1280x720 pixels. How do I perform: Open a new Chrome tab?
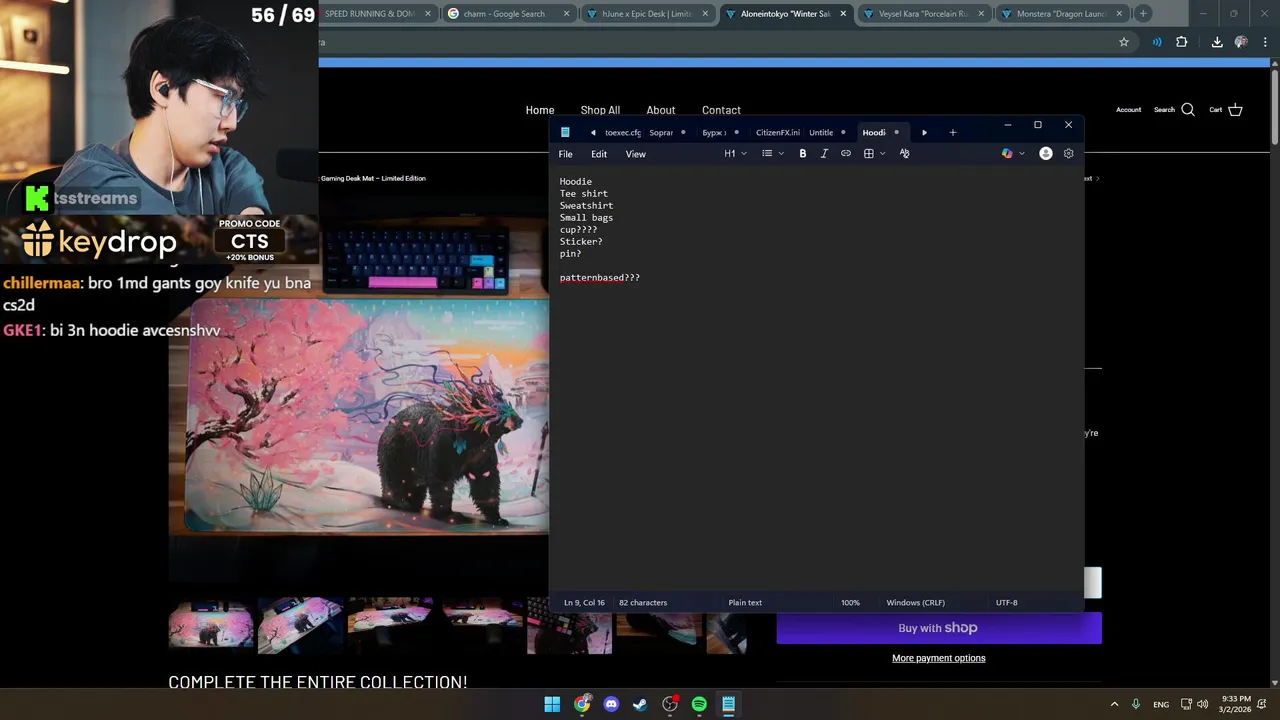point(1143,14)
